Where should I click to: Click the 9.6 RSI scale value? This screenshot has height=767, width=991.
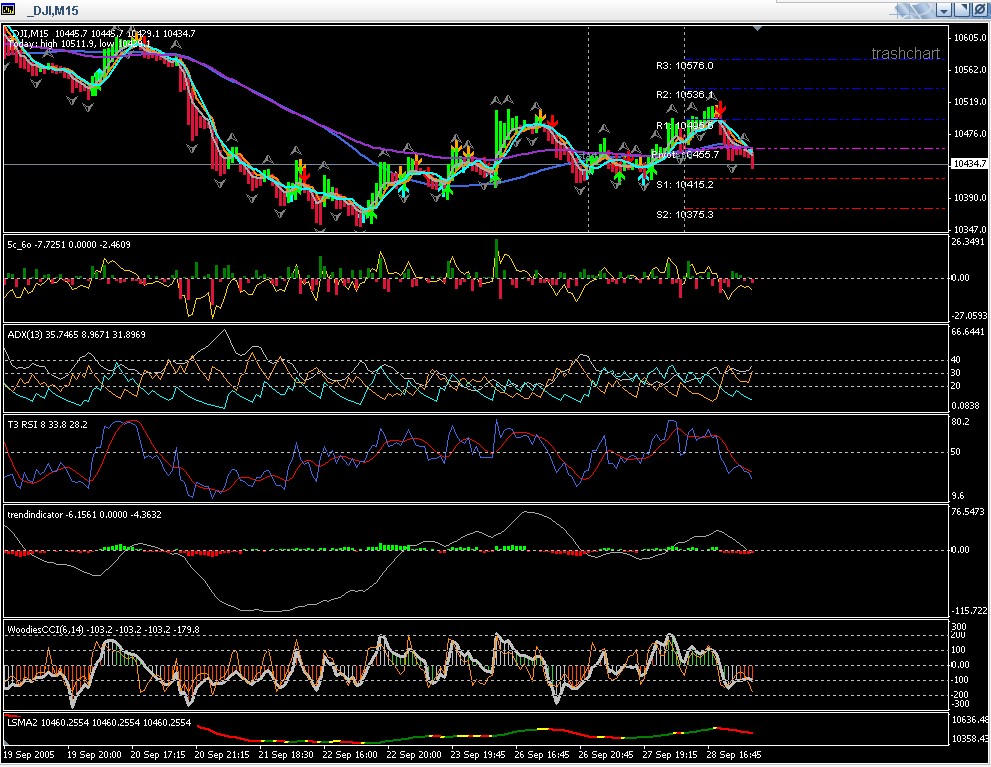coord(958,496)
